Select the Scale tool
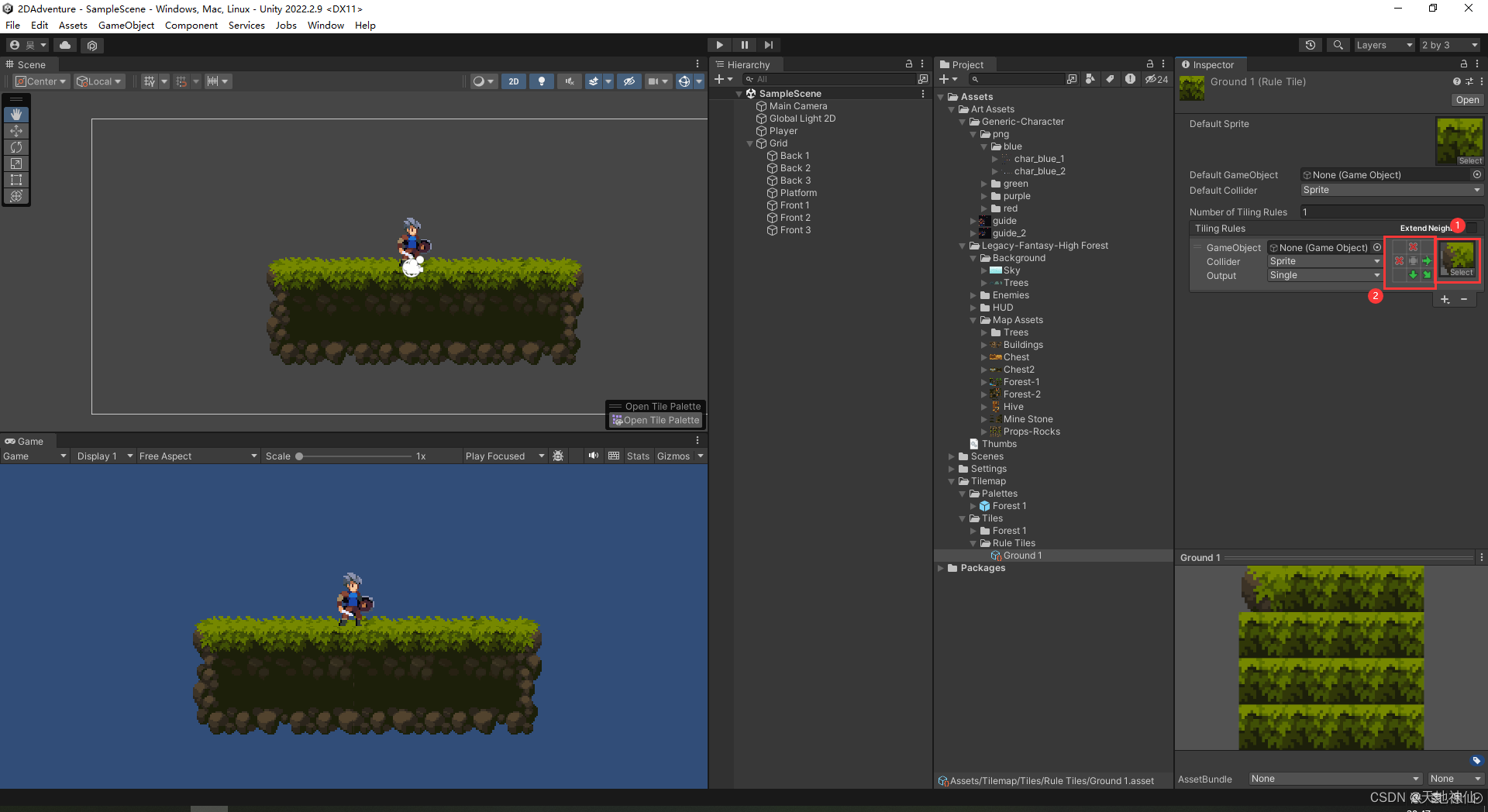The width and height of the screenshot is (1488, 812). [16, 163]
